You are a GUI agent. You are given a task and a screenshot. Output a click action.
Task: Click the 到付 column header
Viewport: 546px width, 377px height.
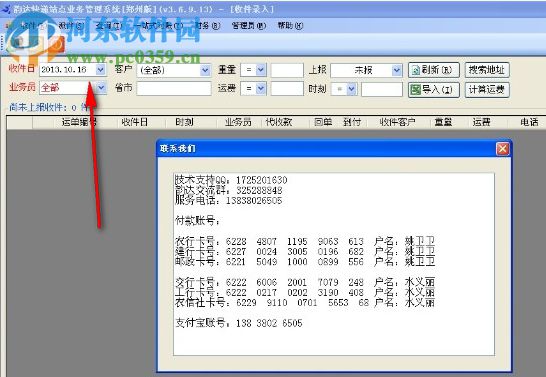352,122
